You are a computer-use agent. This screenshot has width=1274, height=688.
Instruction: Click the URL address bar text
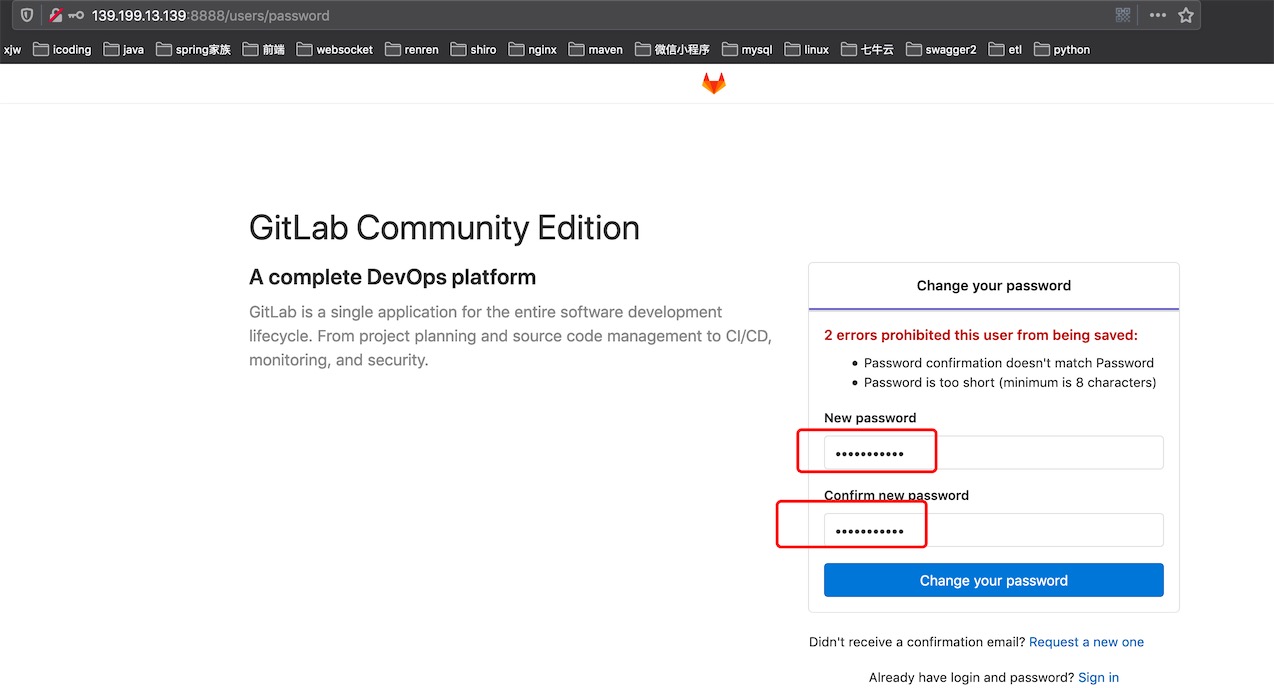[210, 15]
